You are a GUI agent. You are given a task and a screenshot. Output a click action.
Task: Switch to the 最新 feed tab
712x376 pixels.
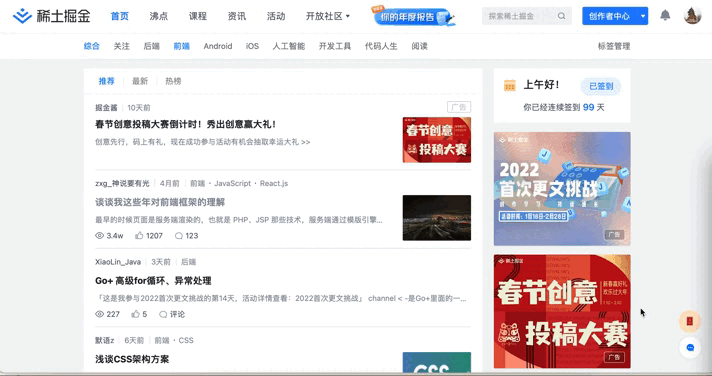pyautogui.click(x=140, y=81)
